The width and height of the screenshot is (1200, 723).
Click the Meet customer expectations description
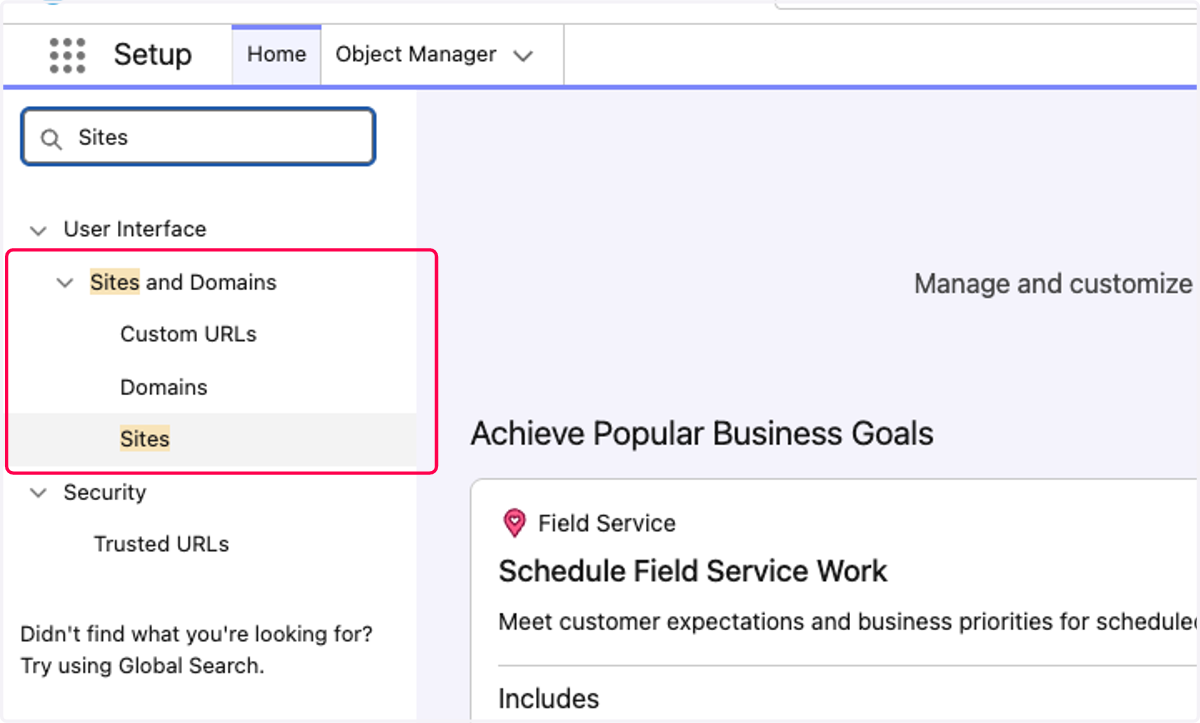point(848,622)
